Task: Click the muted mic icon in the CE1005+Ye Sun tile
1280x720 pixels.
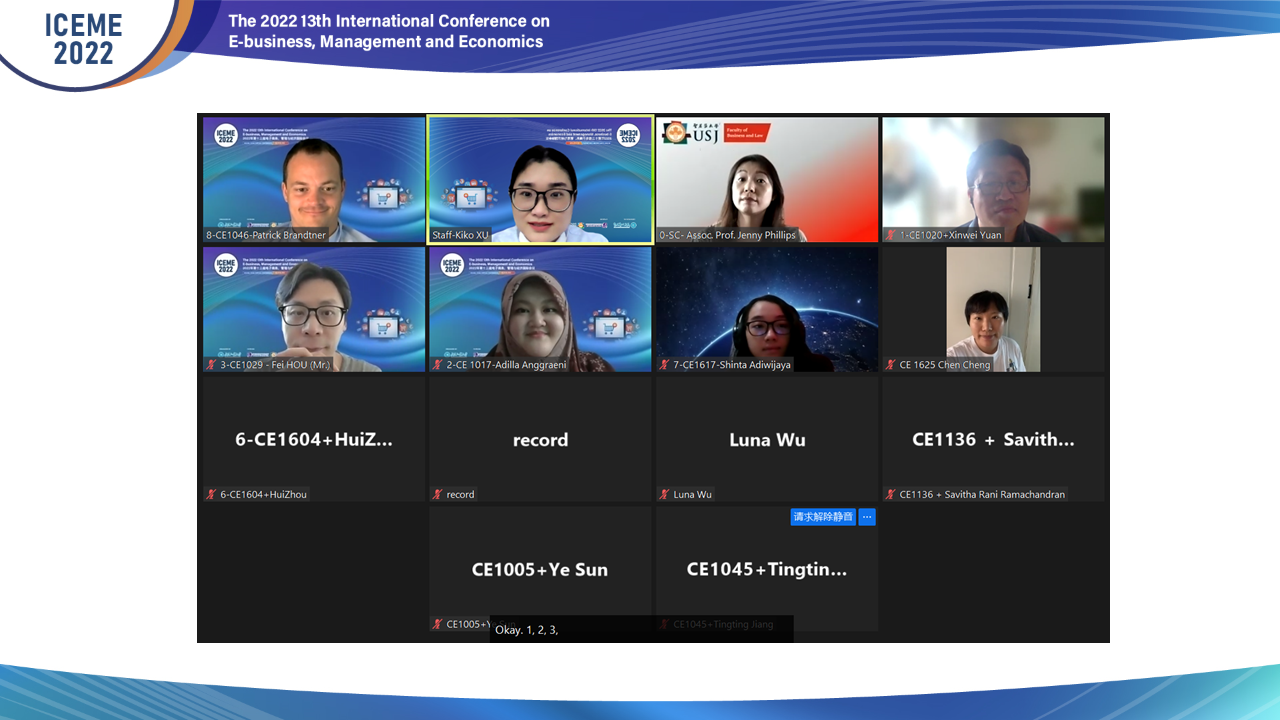Action: tap(437, 624)
